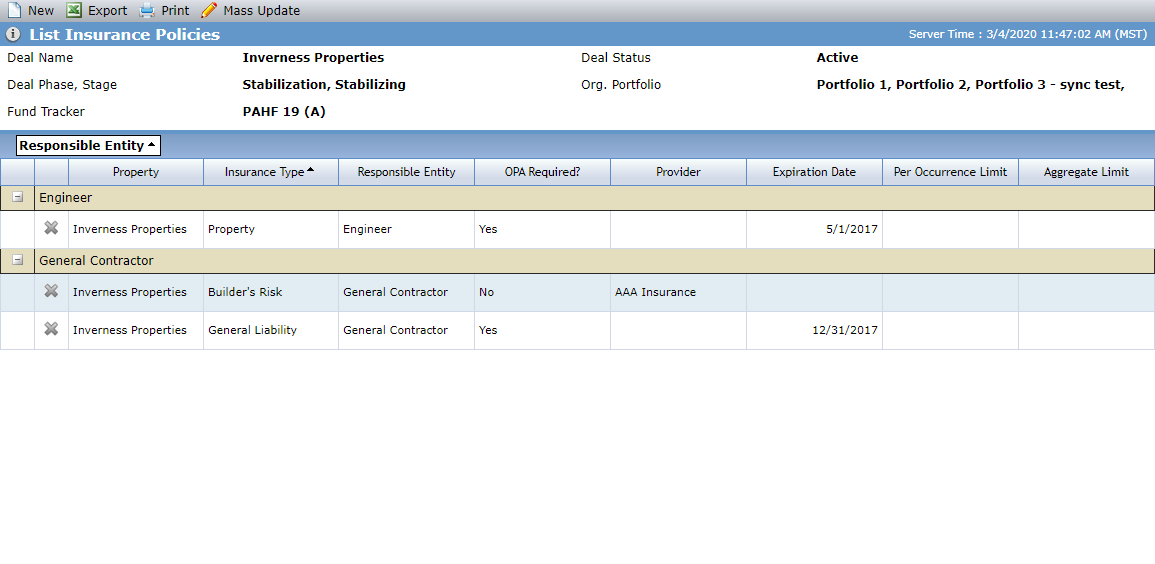Click General Contractor cell in General Liability row
The image size is (1155, 564).
(x=407, y=331)
